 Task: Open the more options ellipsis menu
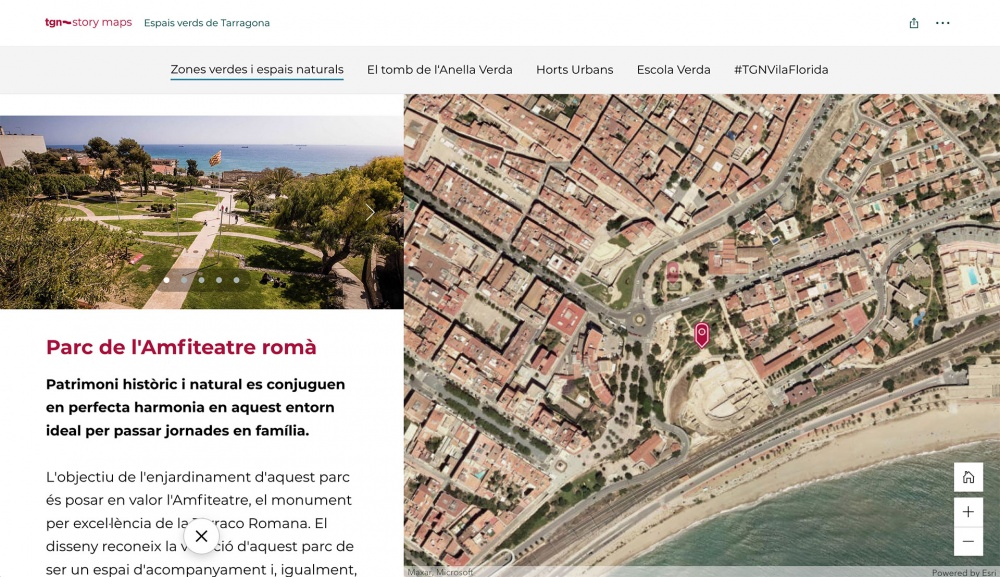[x=943, y=22]
